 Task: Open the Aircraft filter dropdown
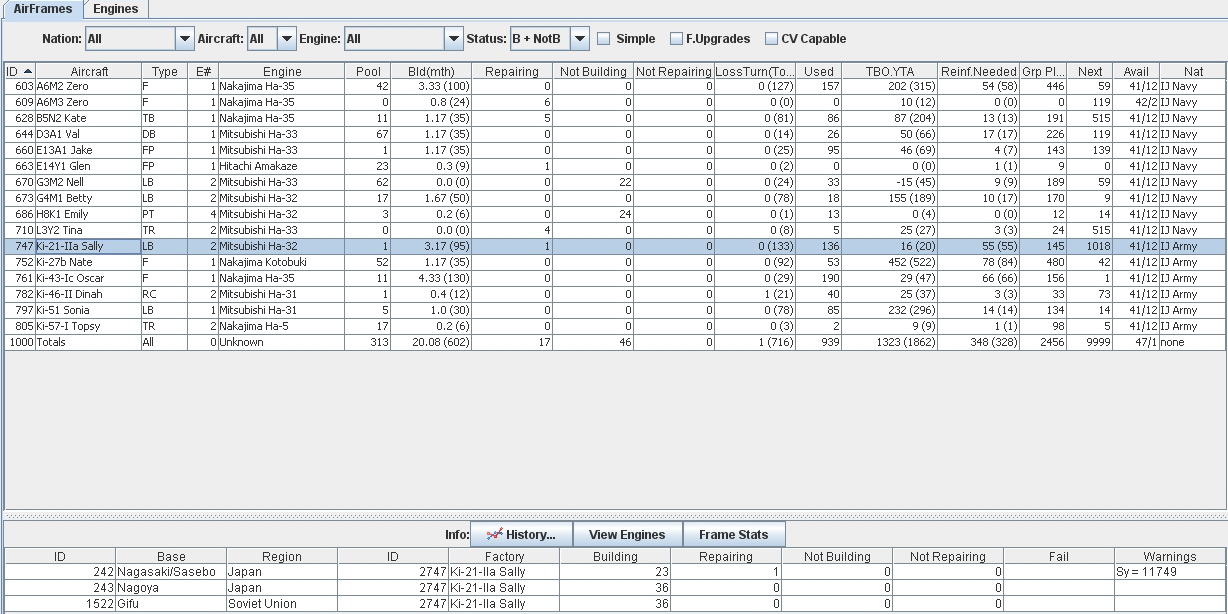[x=287, y=39]
